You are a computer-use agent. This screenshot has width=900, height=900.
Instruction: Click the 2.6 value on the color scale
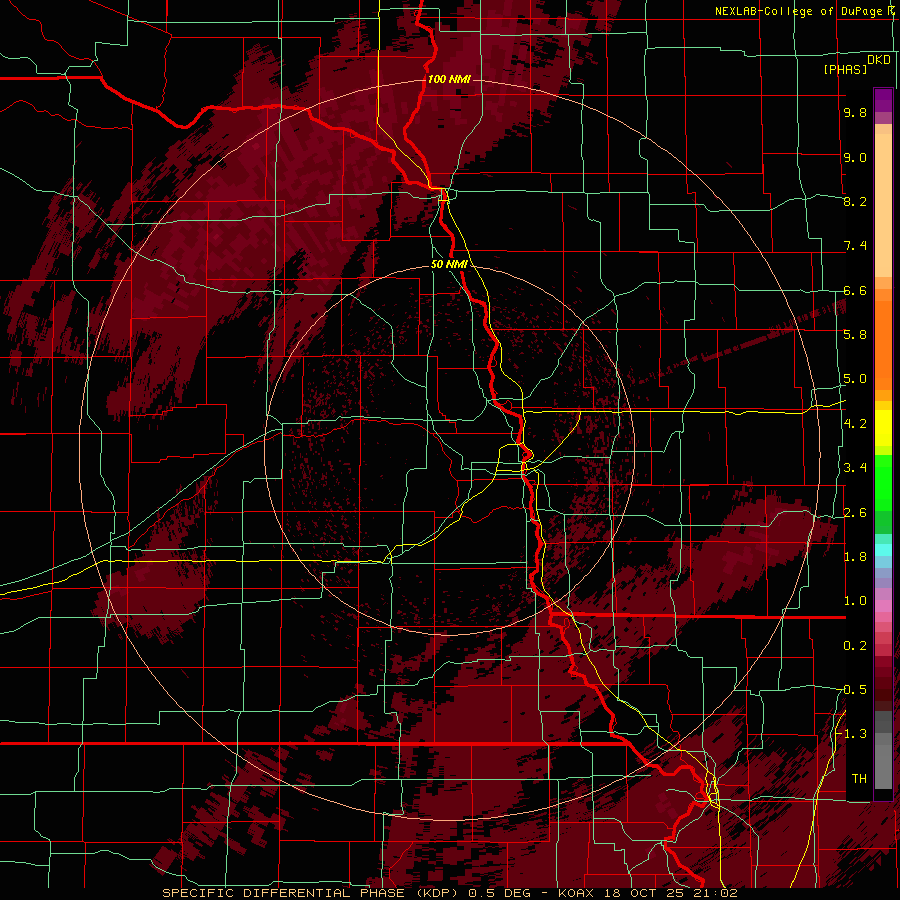(855, 512)
